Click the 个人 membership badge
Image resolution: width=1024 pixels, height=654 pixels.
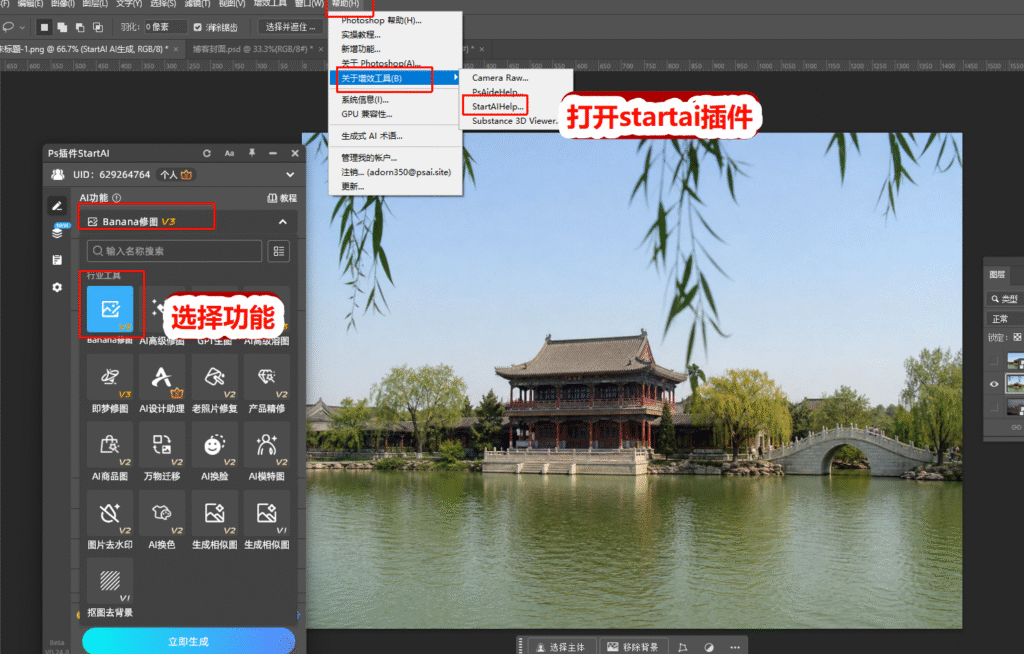point(176,174)
